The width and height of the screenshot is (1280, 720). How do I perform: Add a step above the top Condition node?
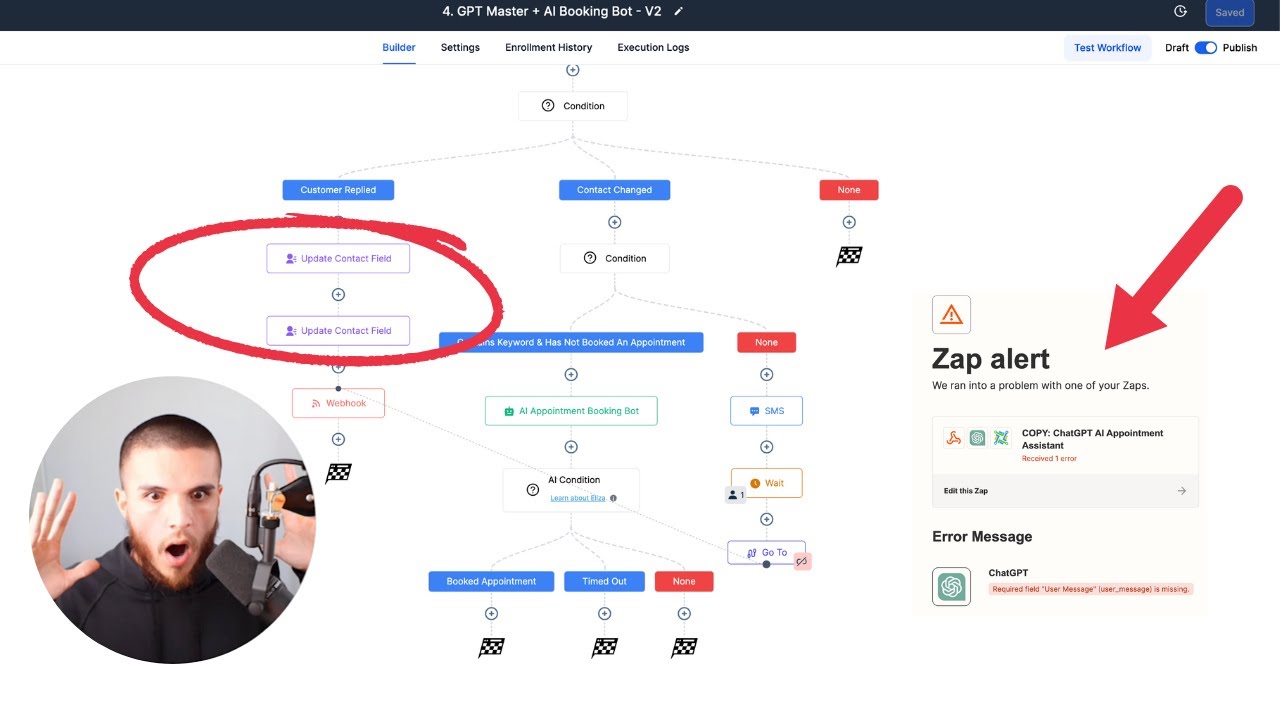[573, 70]
